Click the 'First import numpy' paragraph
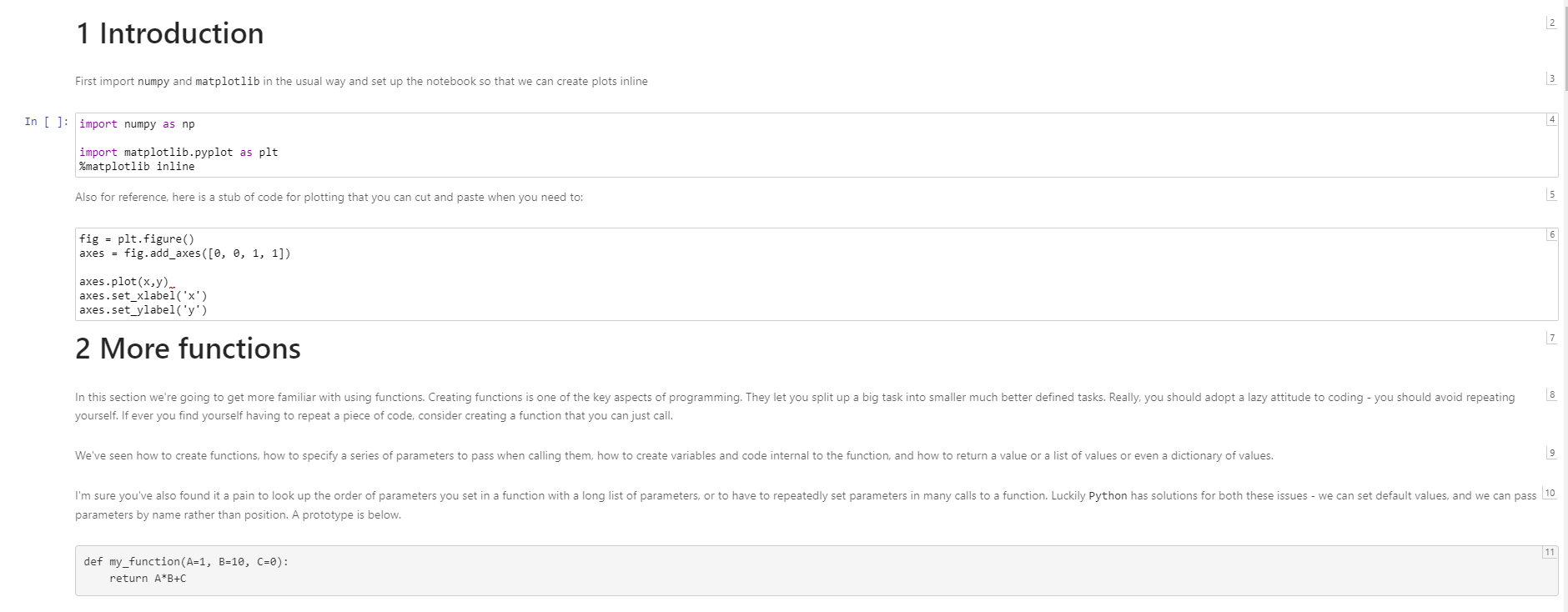Image resolution: width=1568 pixels, height=612 pixels. coord(361,81)
